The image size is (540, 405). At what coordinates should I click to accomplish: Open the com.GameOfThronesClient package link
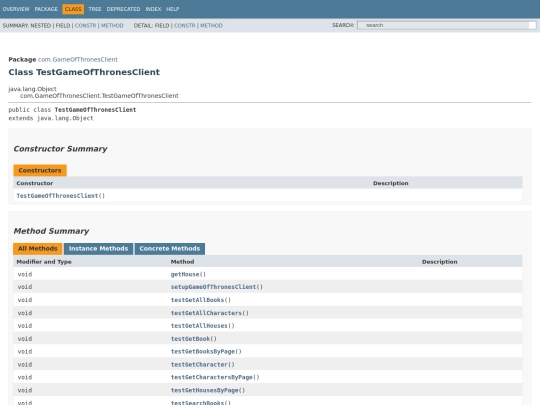pyautogui.click(x=78, y=59)
